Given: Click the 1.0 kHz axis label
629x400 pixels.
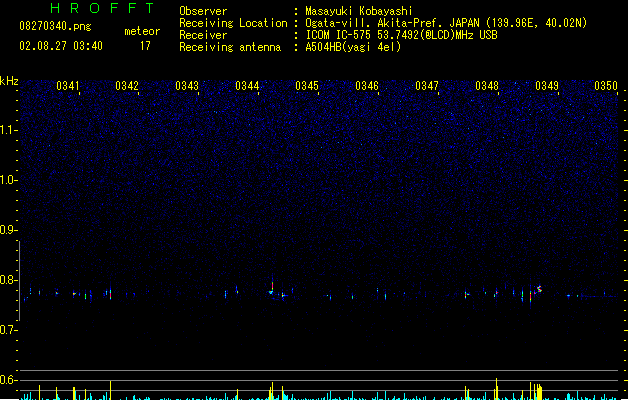Looking at the screenshot, I should [x=8, y=180].
